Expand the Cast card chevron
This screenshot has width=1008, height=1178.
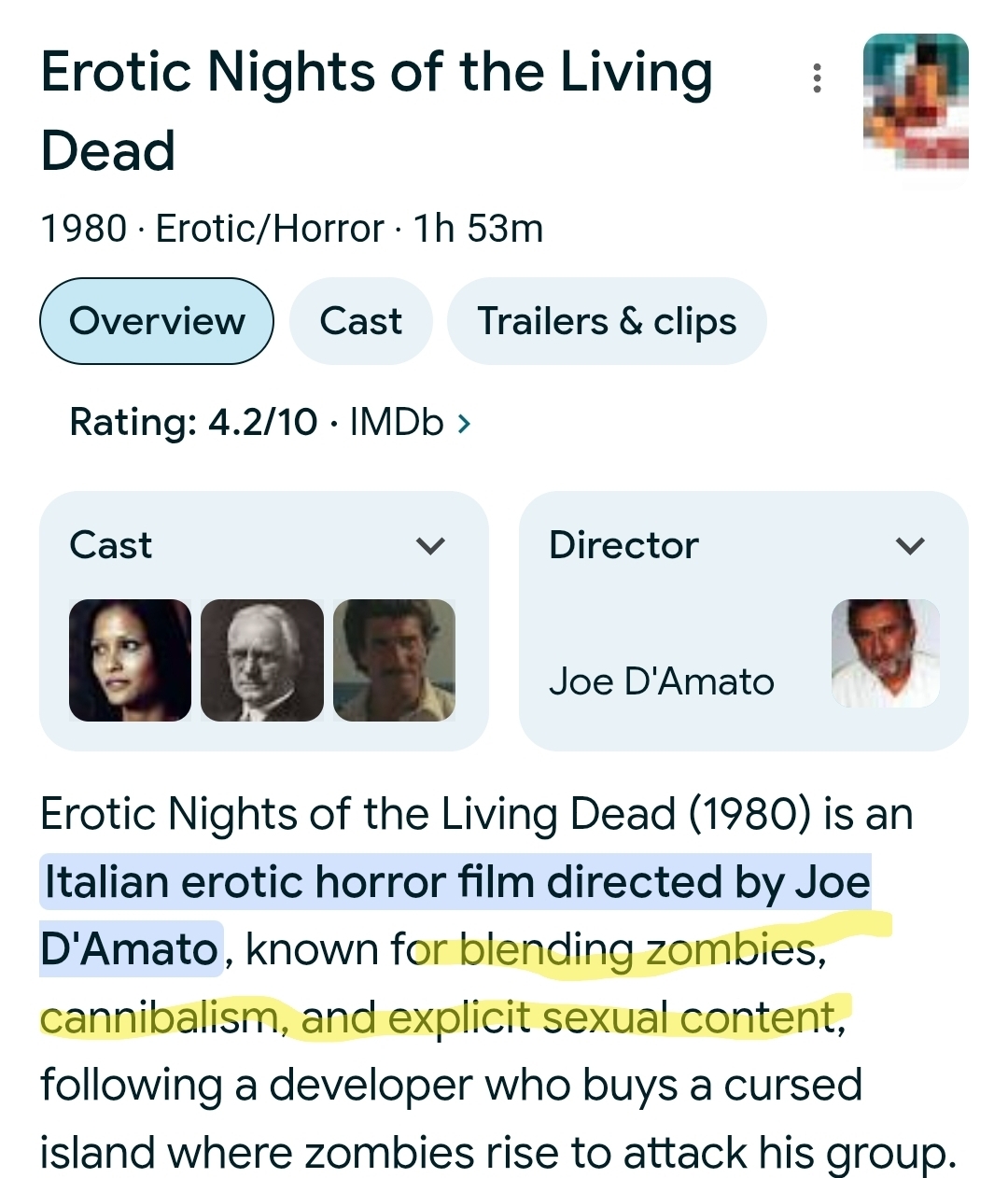coord(429,545)
